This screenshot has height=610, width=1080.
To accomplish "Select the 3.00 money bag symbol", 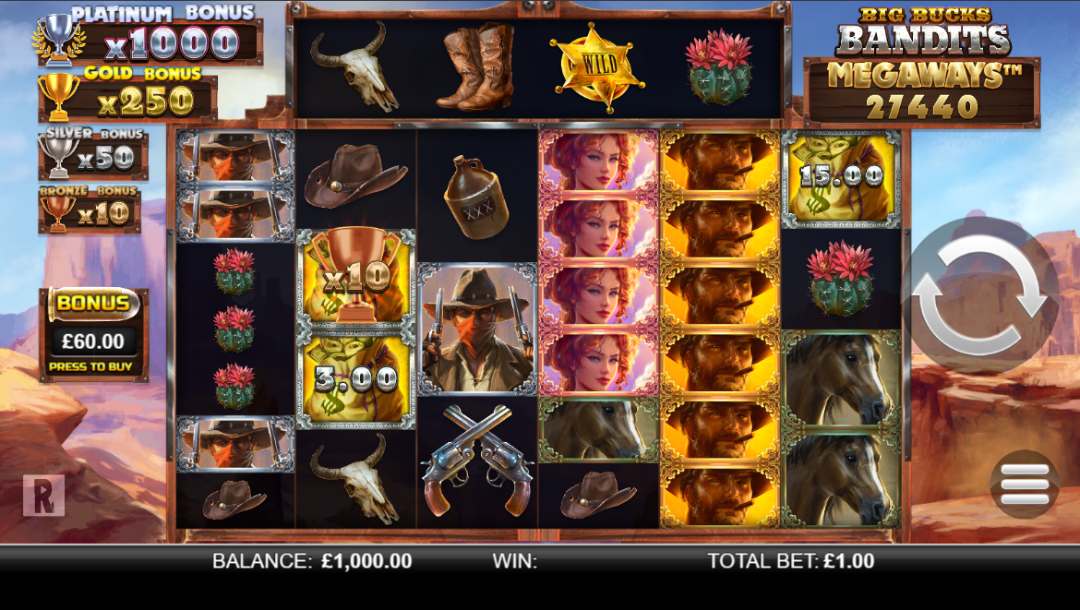I will (x=356, y=379).
